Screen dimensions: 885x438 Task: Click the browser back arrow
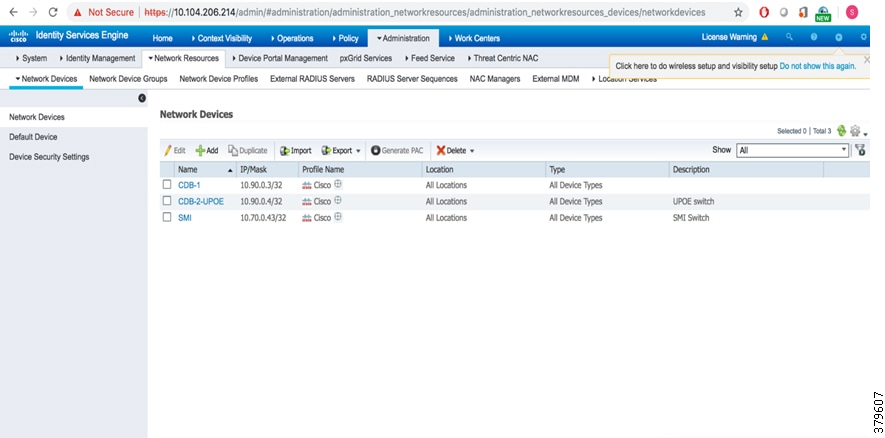click(x=14, y=12)
